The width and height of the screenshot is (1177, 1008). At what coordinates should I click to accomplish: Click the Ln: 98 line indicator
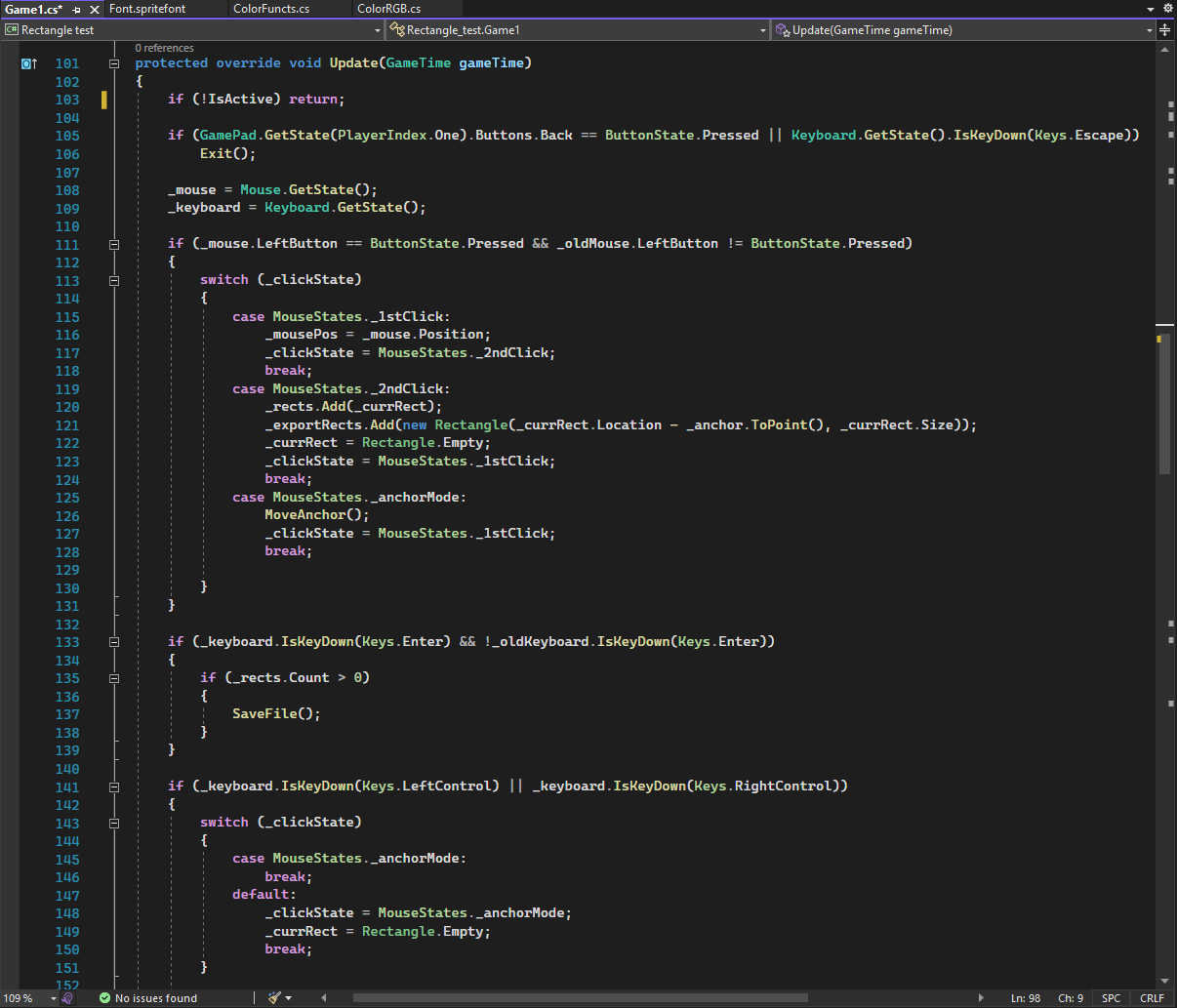(1026, 998)
